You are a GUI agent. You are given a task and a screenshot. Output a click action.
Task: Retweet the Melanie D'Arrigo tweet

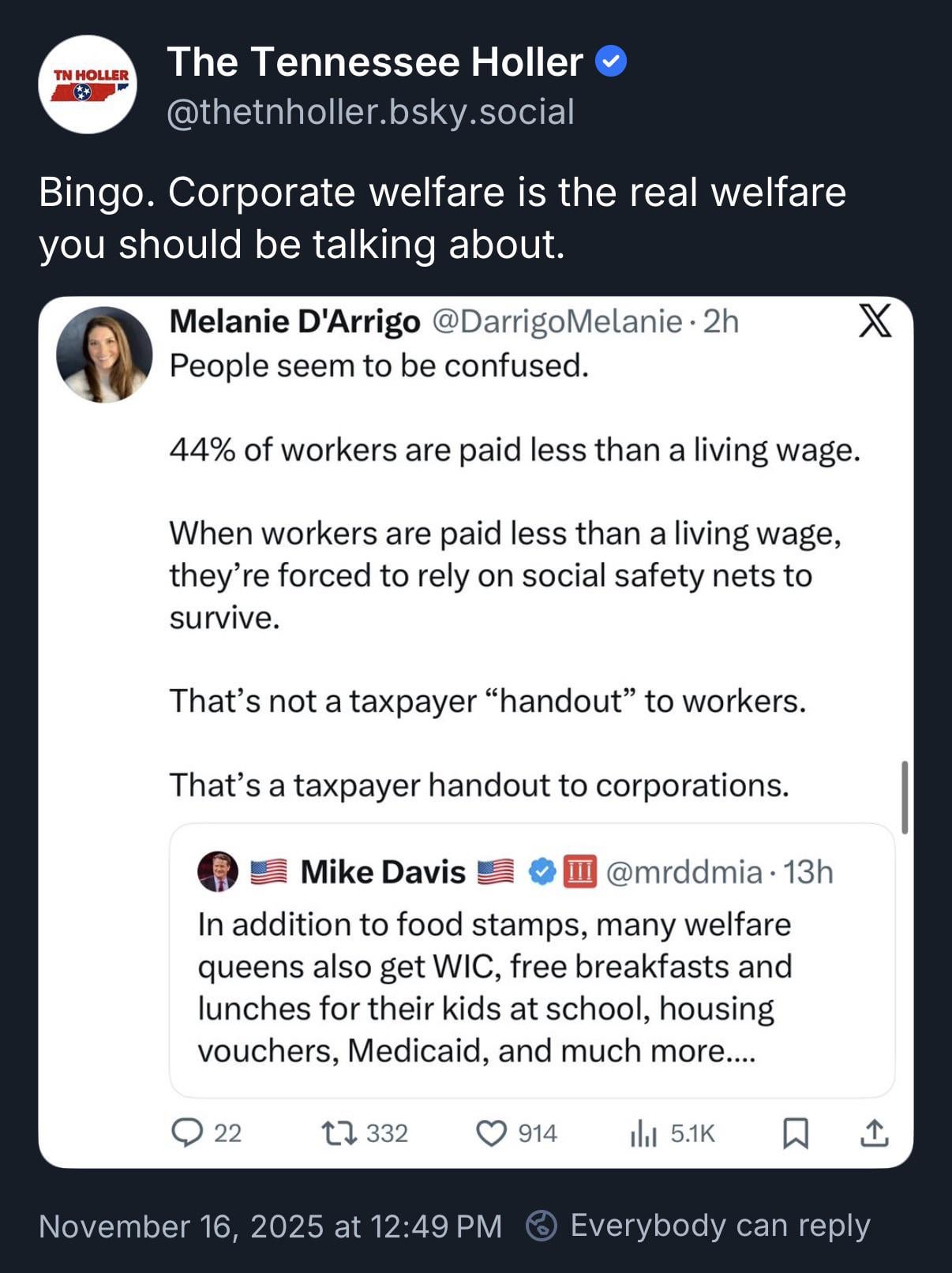(340, 1133)
